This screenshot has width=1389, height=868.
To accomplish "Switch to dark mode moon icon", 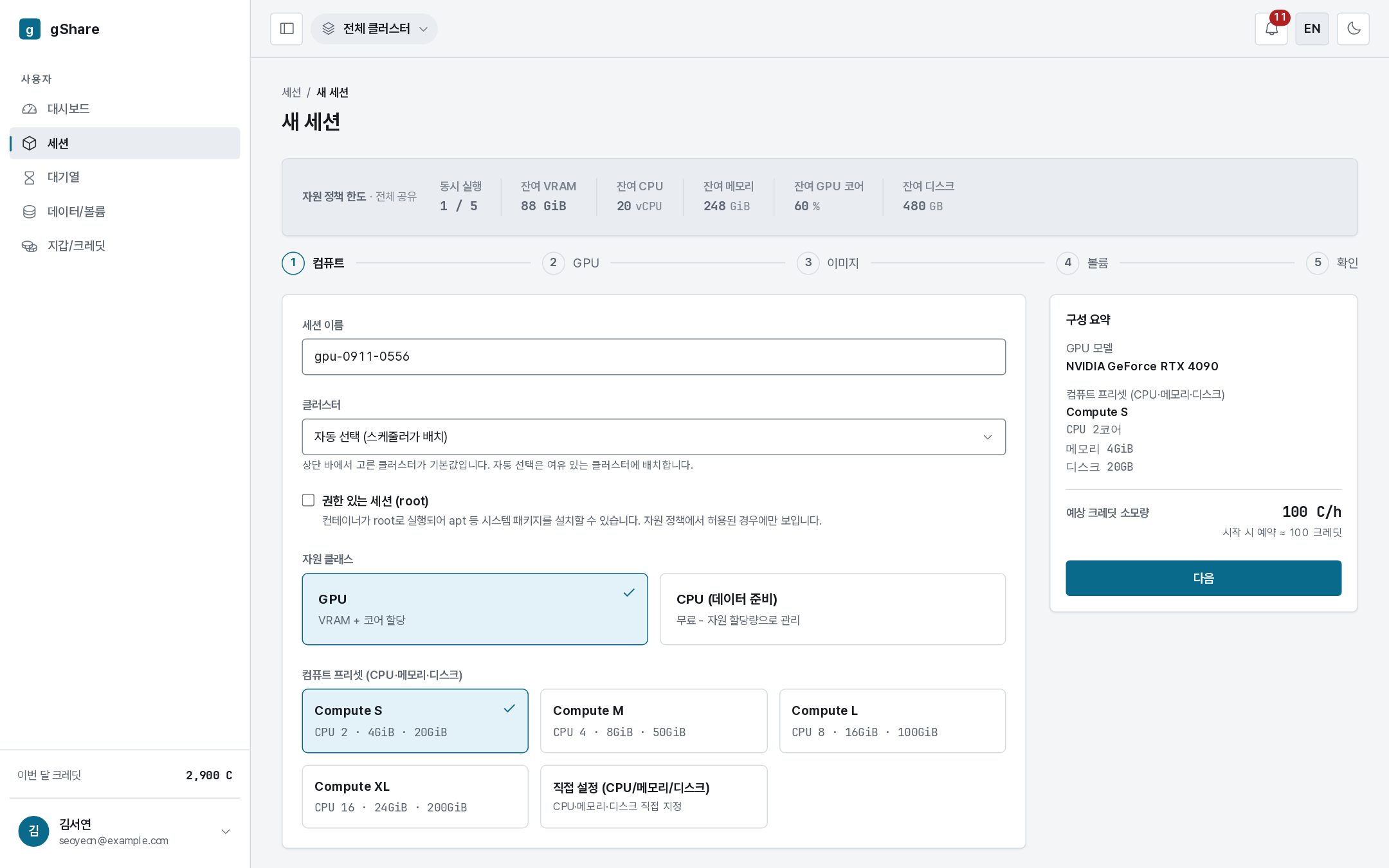I will pyautogui.click(x=1353, y=29).
